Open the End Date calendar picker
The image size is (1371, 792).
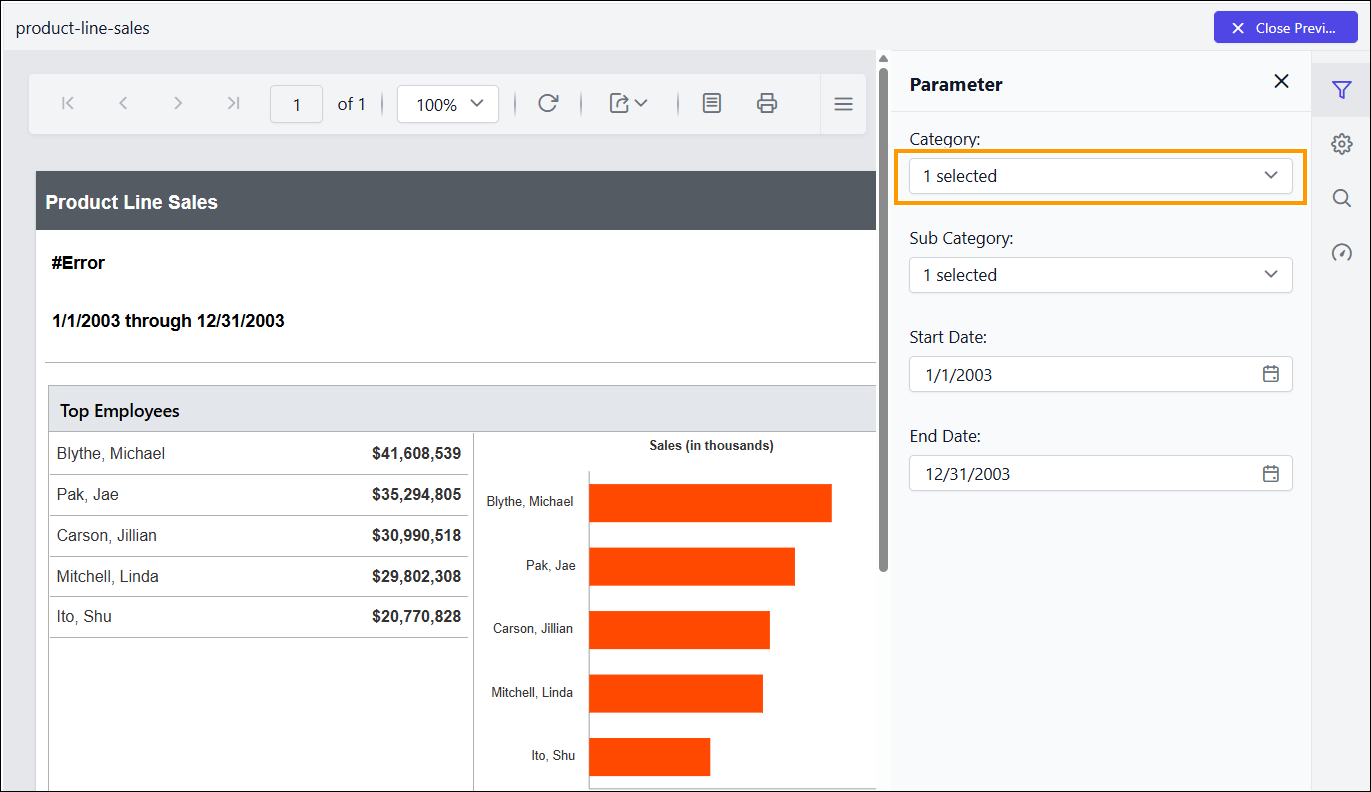[x=1270, y=472]
